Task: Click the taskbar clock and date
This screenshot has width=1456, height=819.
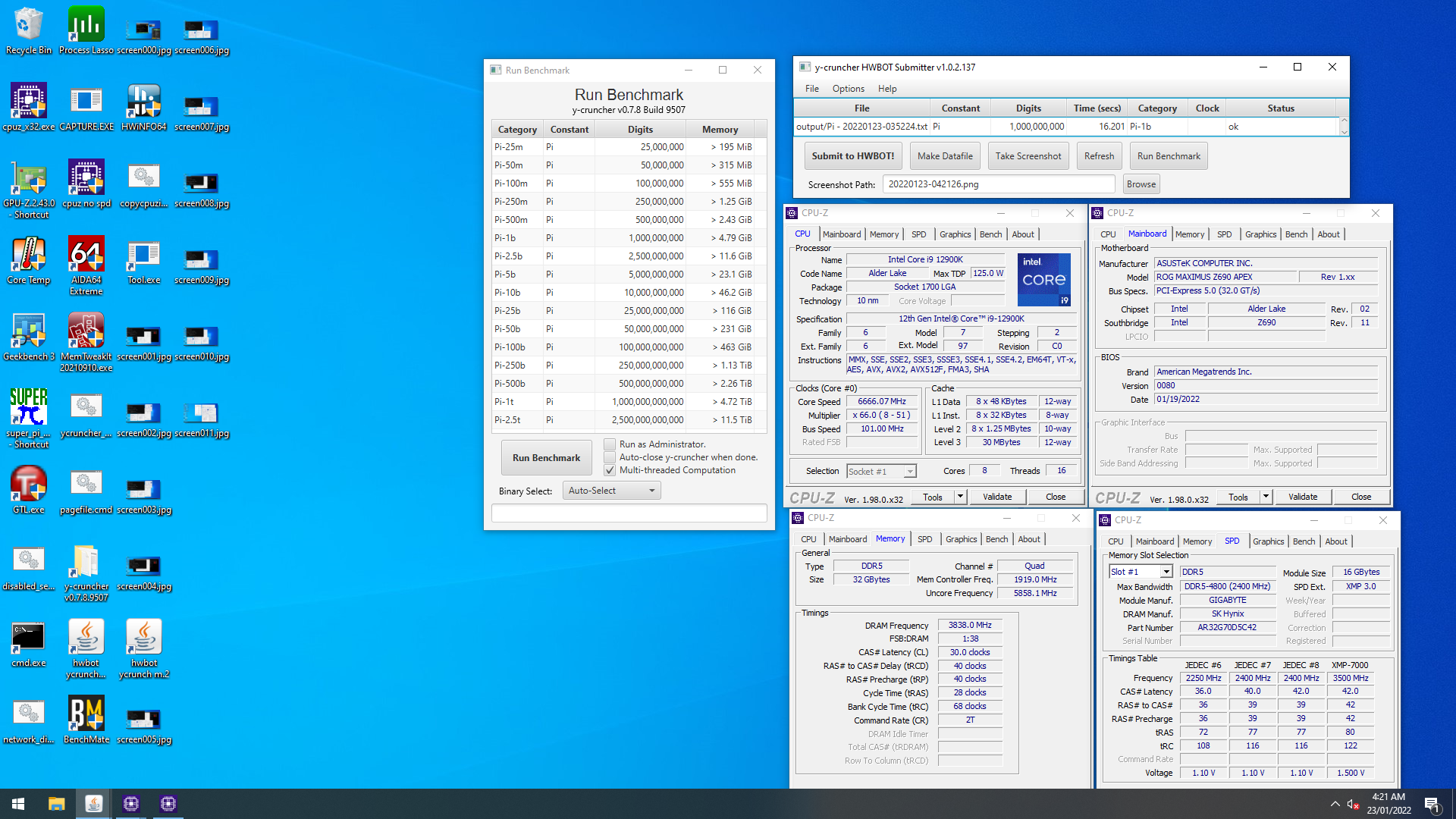Action: [1389, 804]
